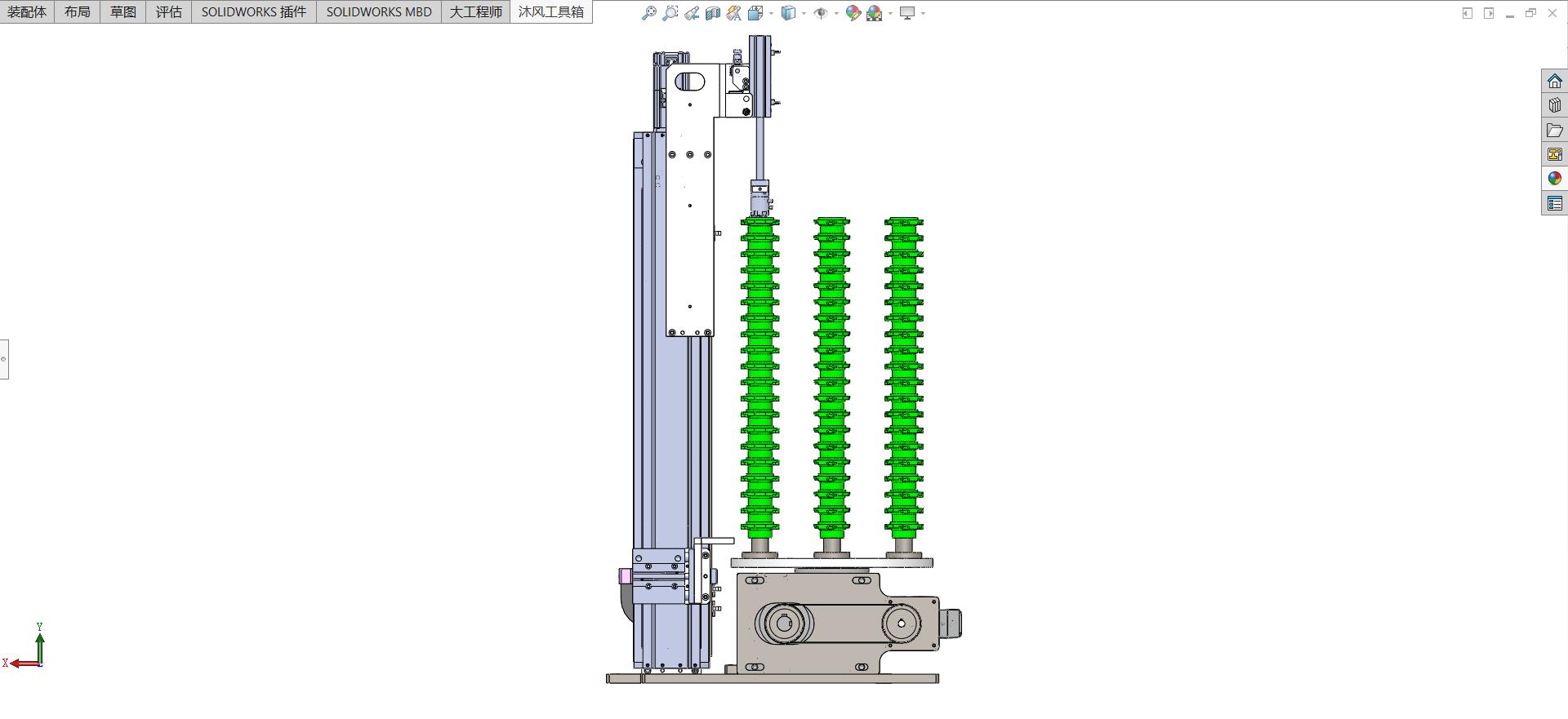1568x719 pixels.
Task: Click the Apply Scene icon
Action: [874, 13]
